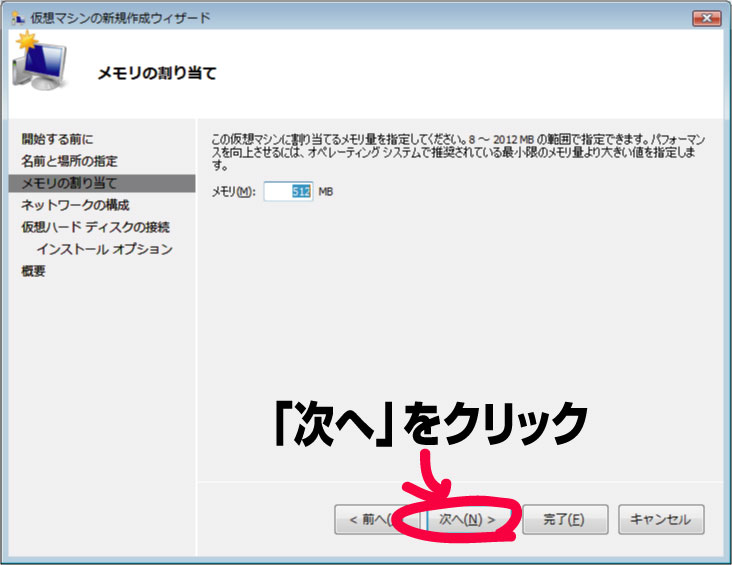Select 開始する前に in the step list
The height and width of the screenshot is (565, 732).
pos(57,139)
